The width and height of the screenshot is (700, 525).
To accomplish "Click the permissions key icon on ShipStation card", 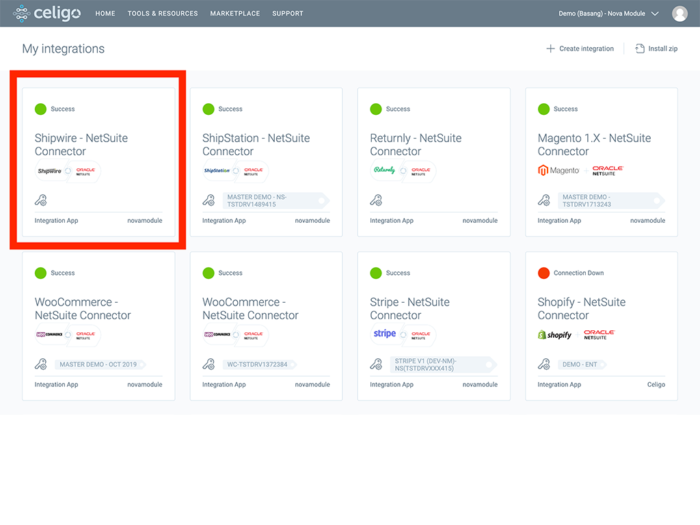I will tap(208, 200).
